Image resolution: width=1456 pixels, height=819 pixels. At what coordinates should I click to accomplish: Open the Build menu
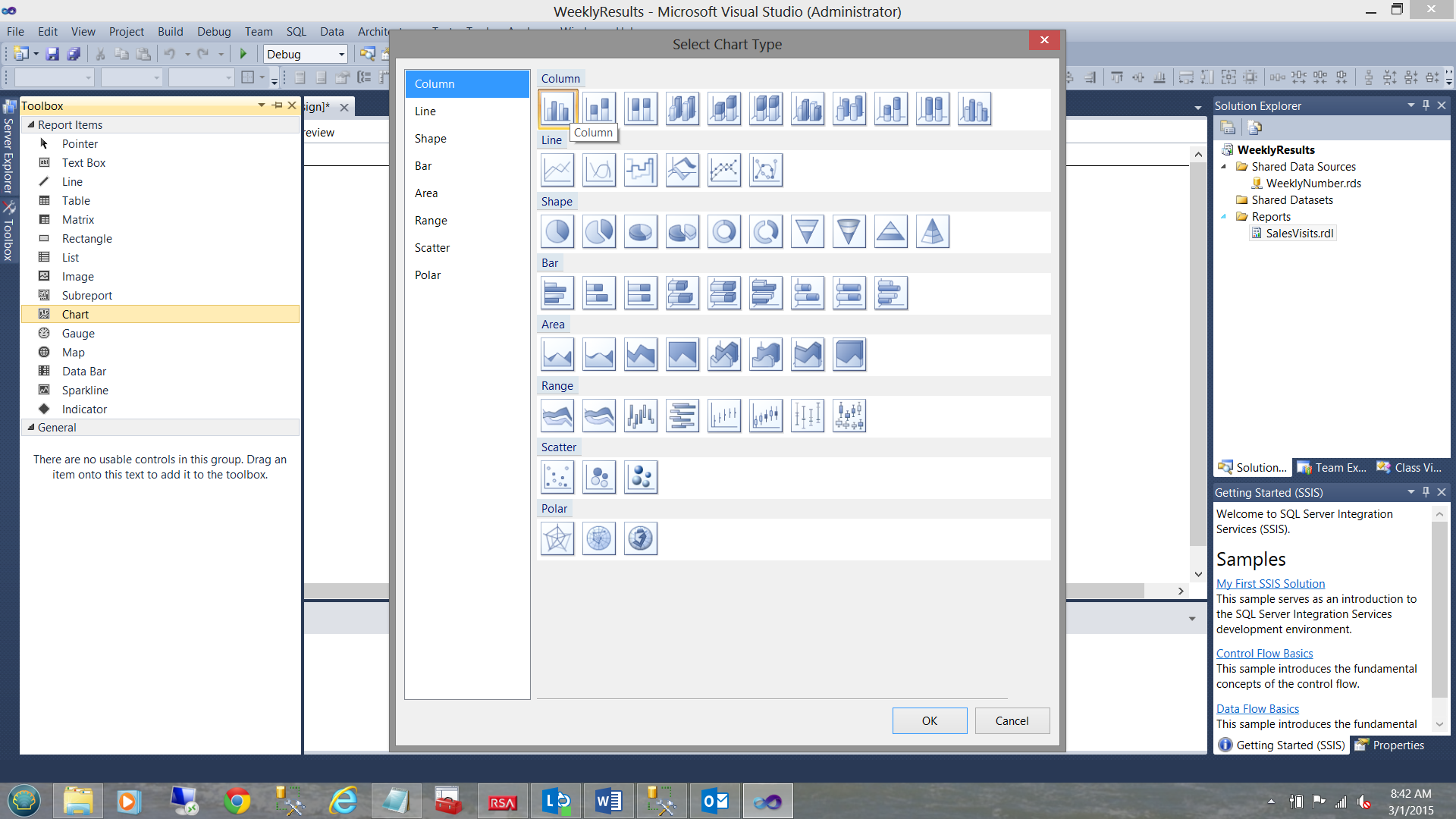170,31
